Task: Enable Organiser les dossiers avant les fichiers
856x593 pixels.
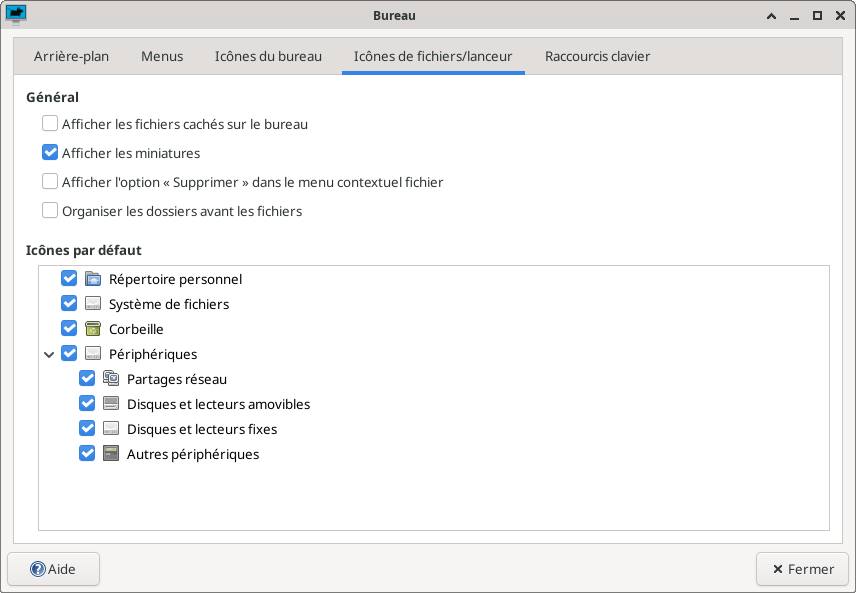Action: click(x=50, y=211)
